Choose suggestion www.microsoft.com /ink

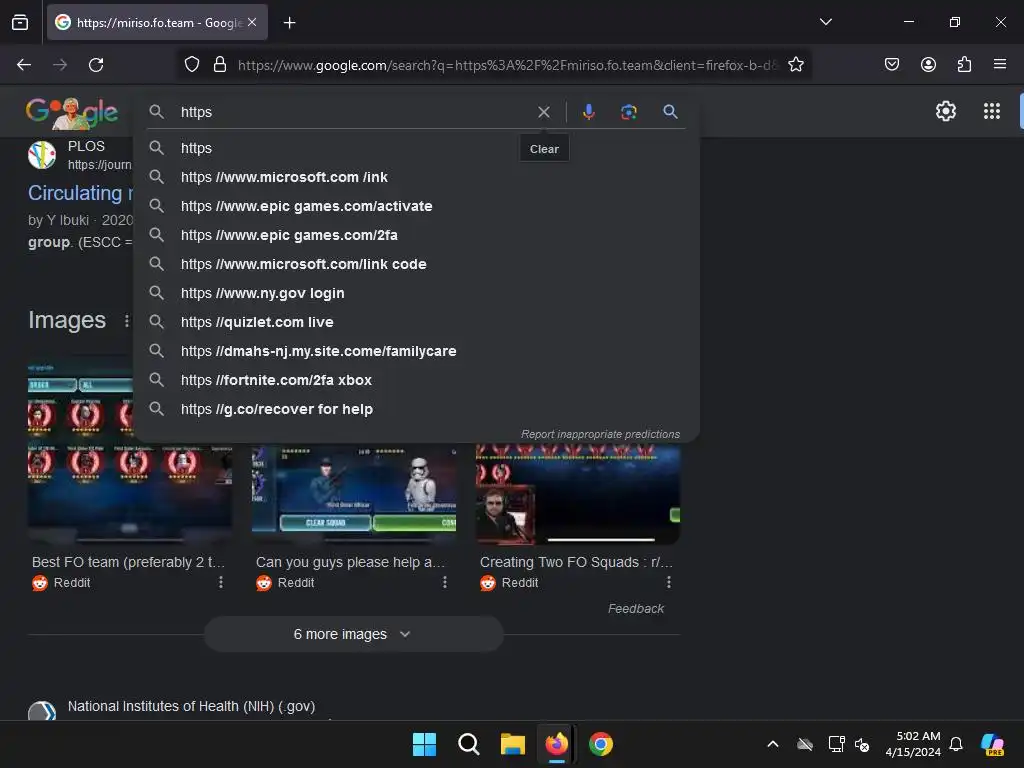click(x=416, y=177)
